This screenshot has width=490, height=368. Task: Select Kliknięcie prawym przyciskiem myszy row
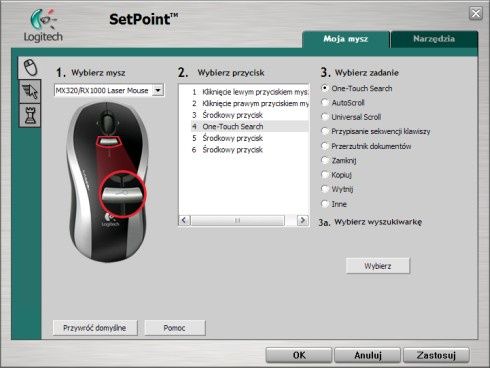tap(250, 104)
